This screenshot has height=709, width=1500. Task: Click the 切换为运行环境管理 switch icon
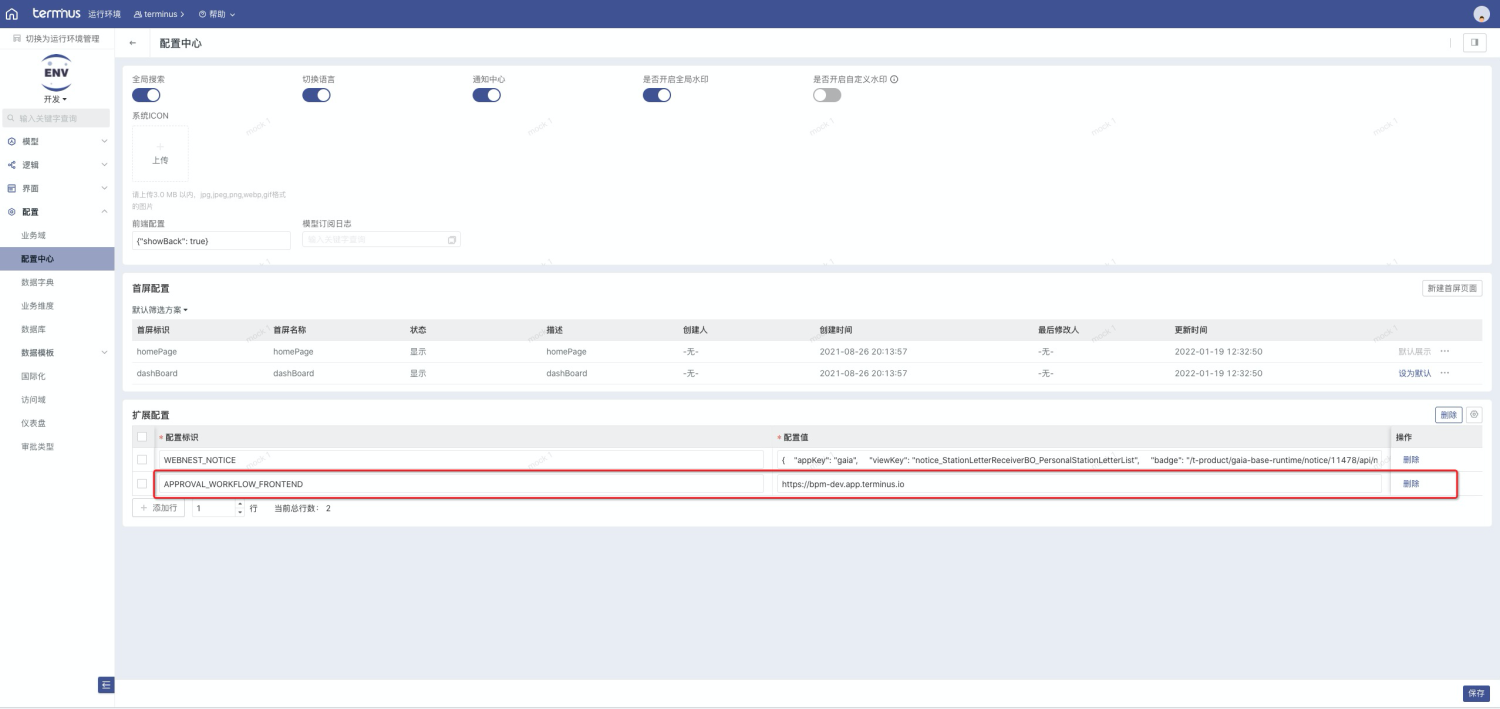click(17, 38)
